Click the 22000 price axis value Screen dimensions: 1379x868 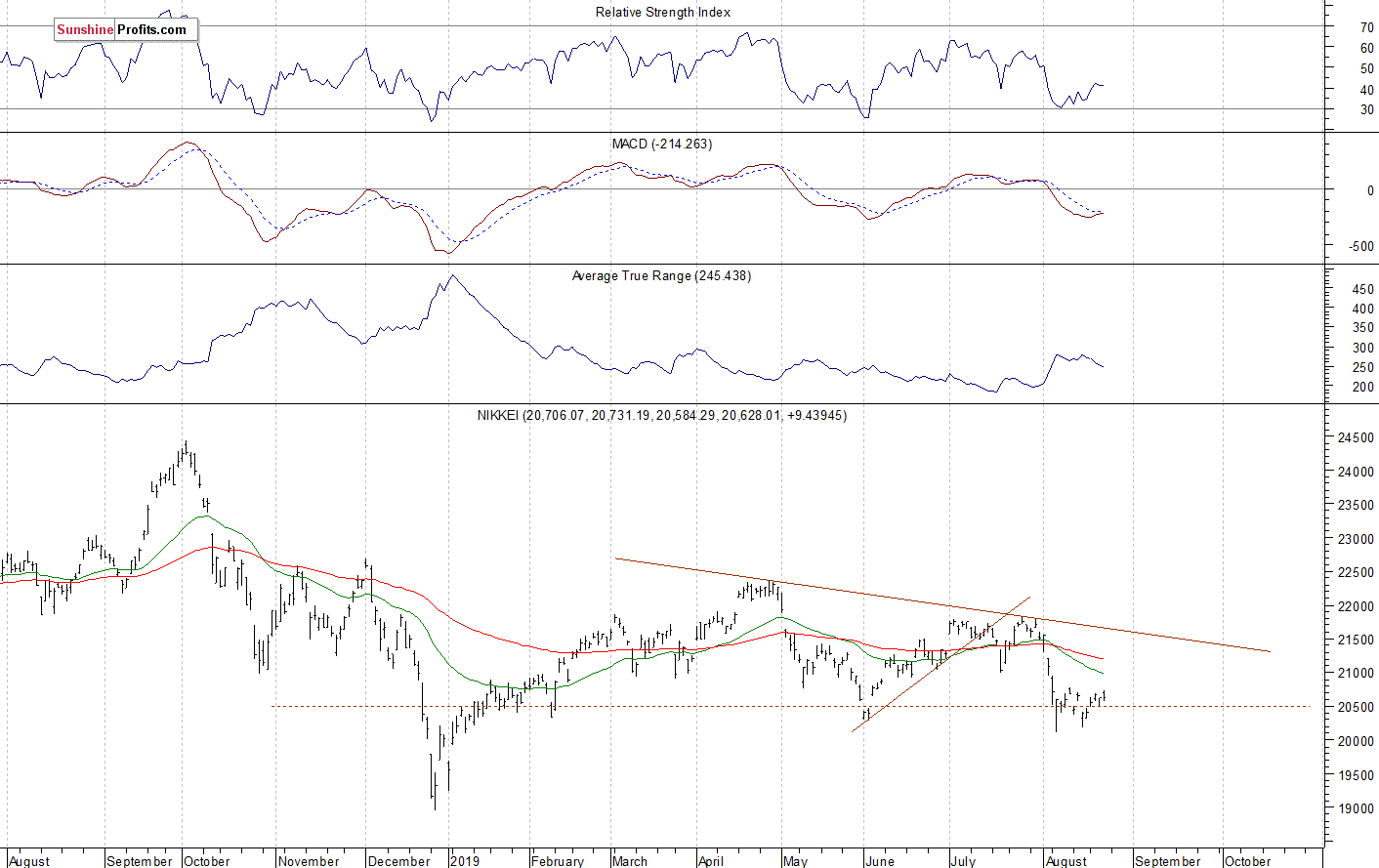(x=1357, y=607)
